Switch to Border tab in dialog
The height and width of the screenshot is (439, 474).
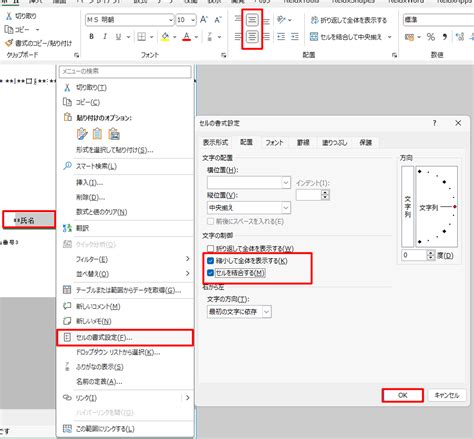point(303,143)
